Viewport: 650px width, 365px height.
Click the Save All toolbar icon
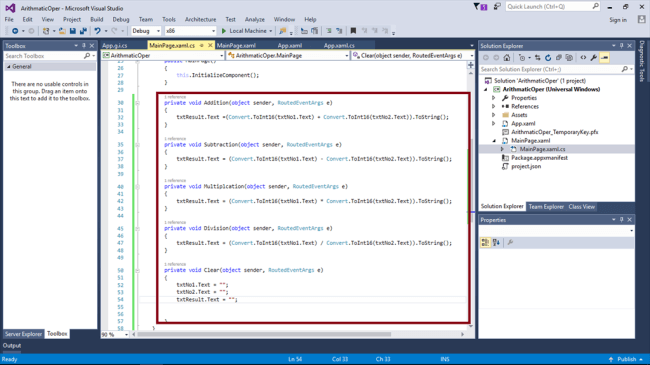tap(83, 31)
